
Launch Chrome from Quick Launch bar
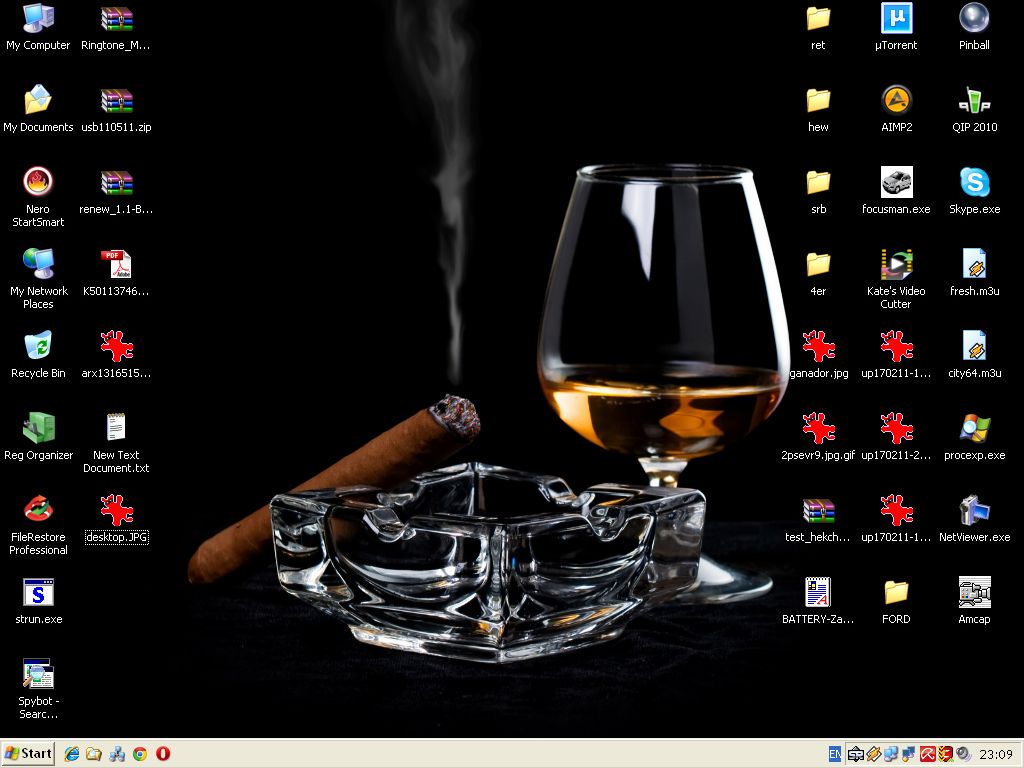tap(140, 754)
